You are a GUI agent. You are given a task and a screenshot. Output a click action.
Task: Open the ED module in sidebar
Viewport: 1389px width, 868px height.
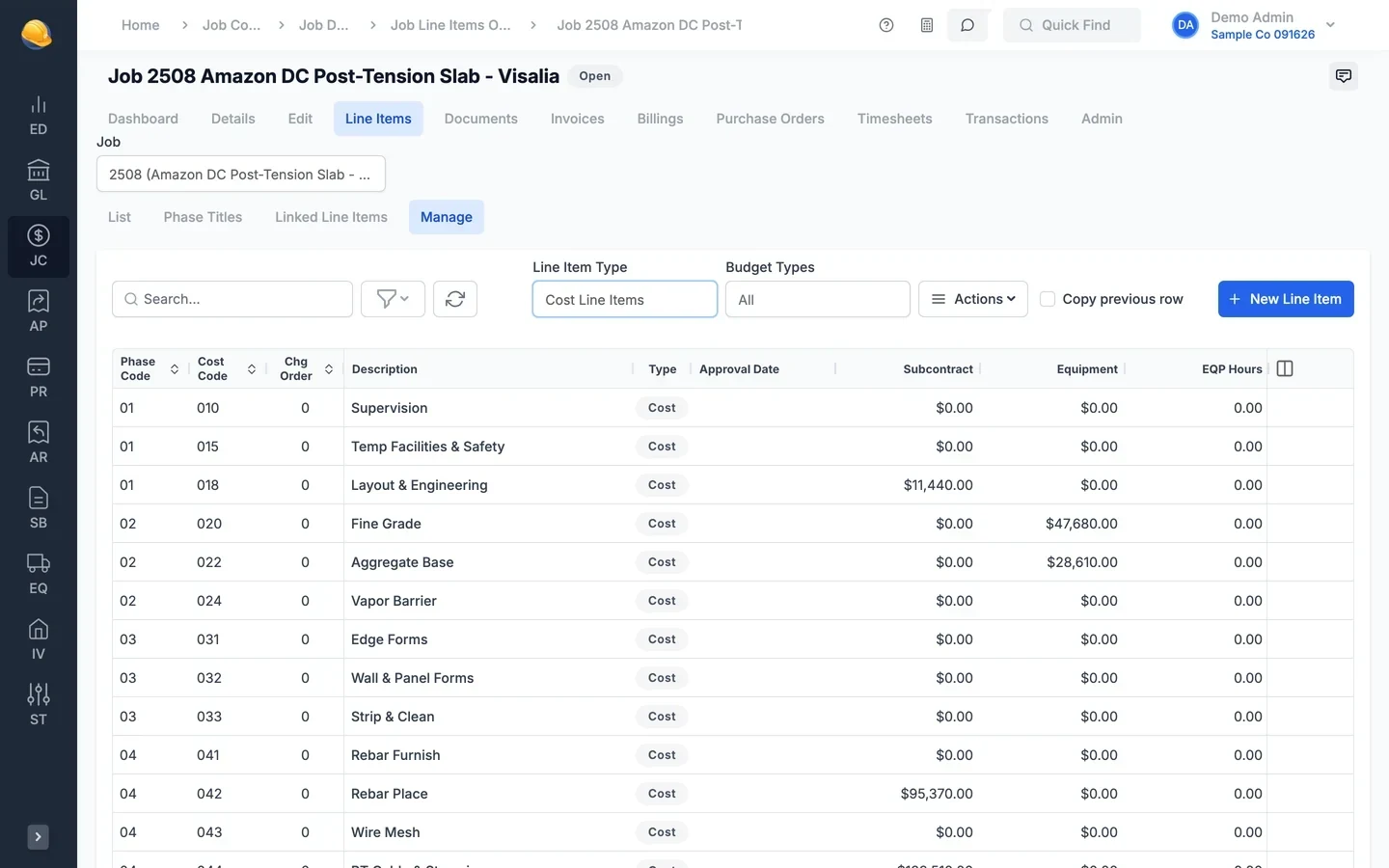(x=38, y=116)
